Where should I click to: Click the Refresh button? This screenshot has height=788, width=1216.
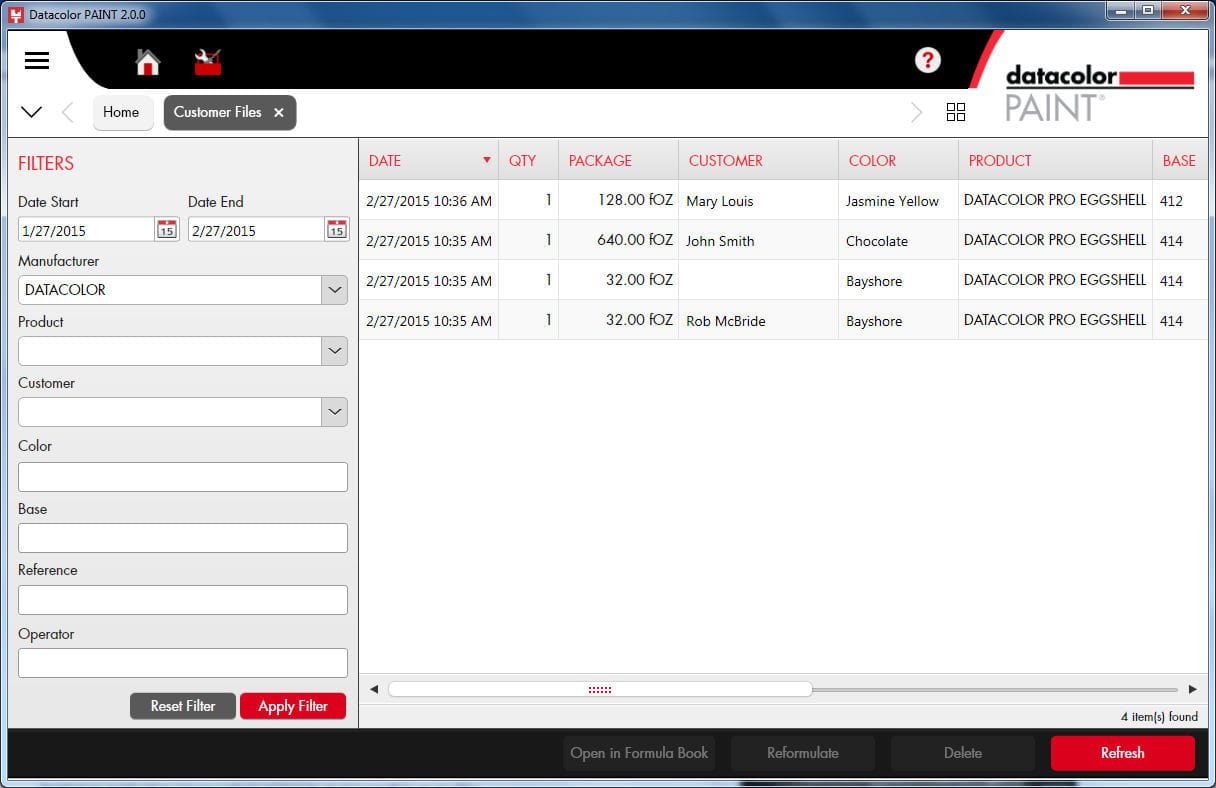click(1122, 753)
